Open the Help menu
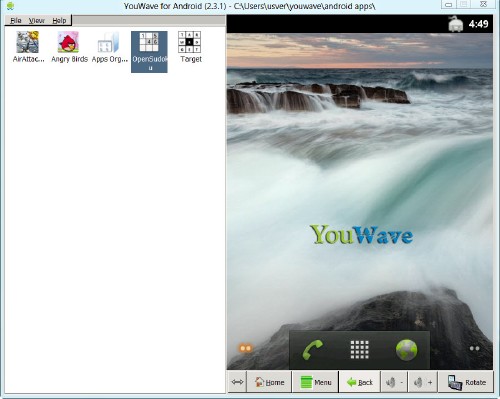Image resolution: width=500 pixels, height=399 pixels. point(59,21)
